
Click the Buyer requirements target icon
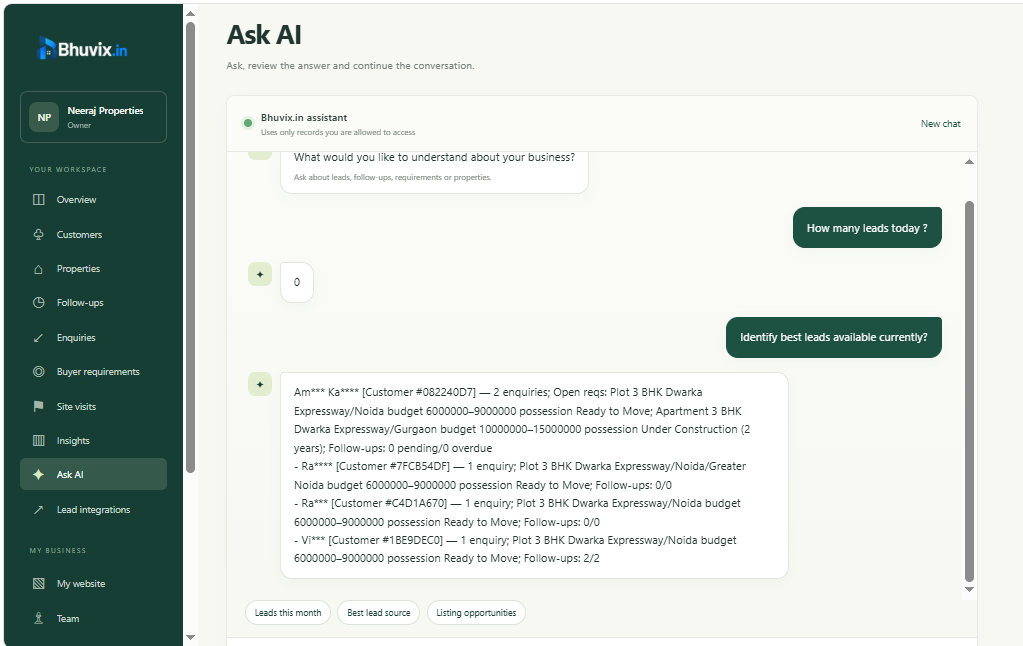pyautogui.click(x=38, y=372)
